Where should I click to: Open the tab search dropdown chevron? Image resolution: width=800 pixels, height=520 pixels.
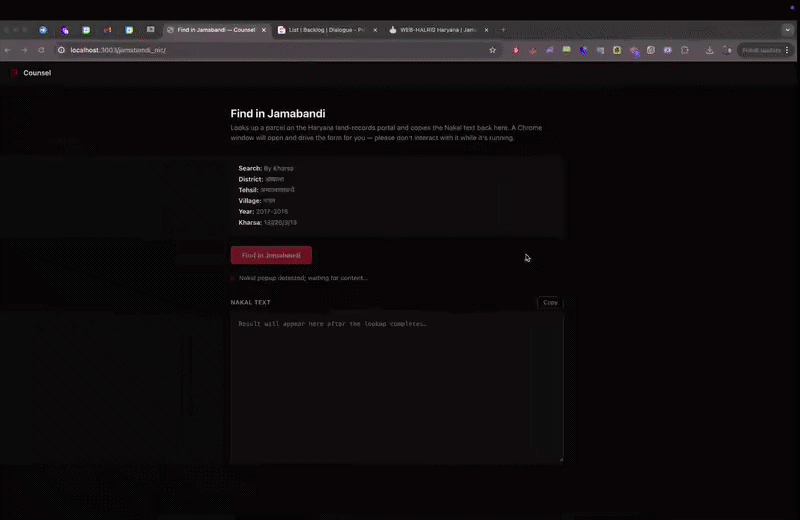(788, 30)
